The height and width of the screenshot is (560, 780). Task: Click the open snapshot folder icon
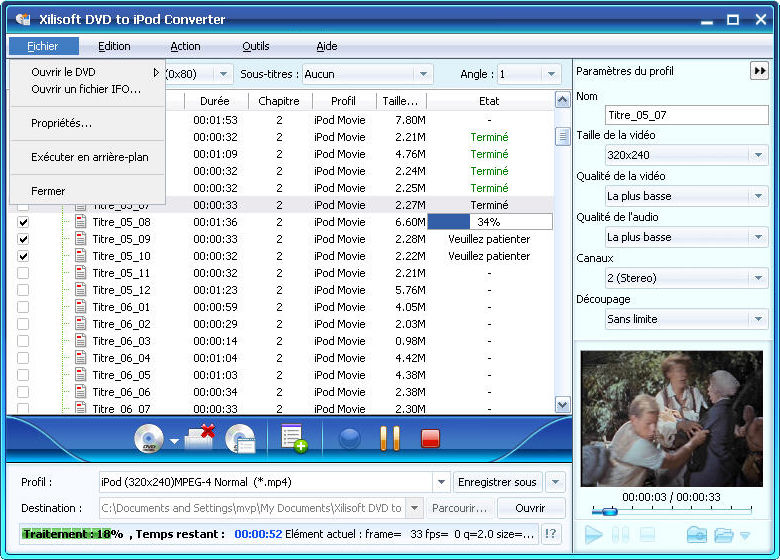[724, 535]
